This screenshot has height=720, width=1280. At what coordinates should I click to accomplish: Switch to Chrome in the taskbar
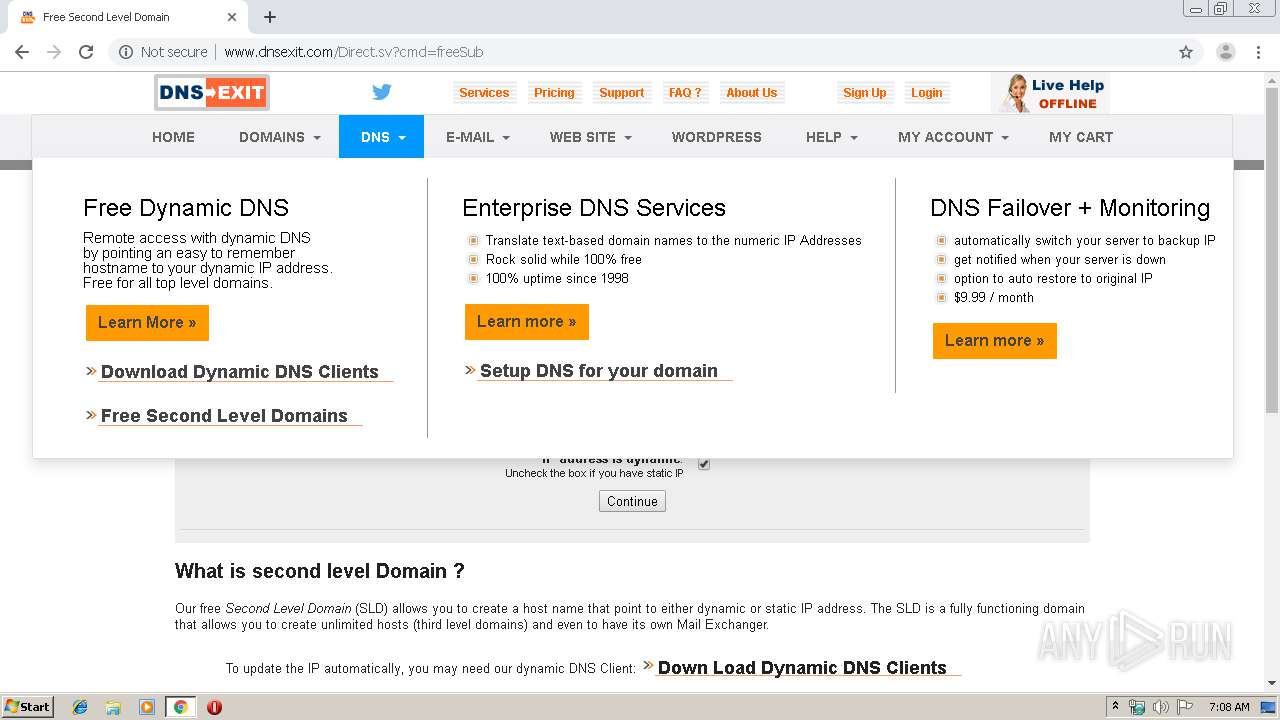(x=180, y=707)
